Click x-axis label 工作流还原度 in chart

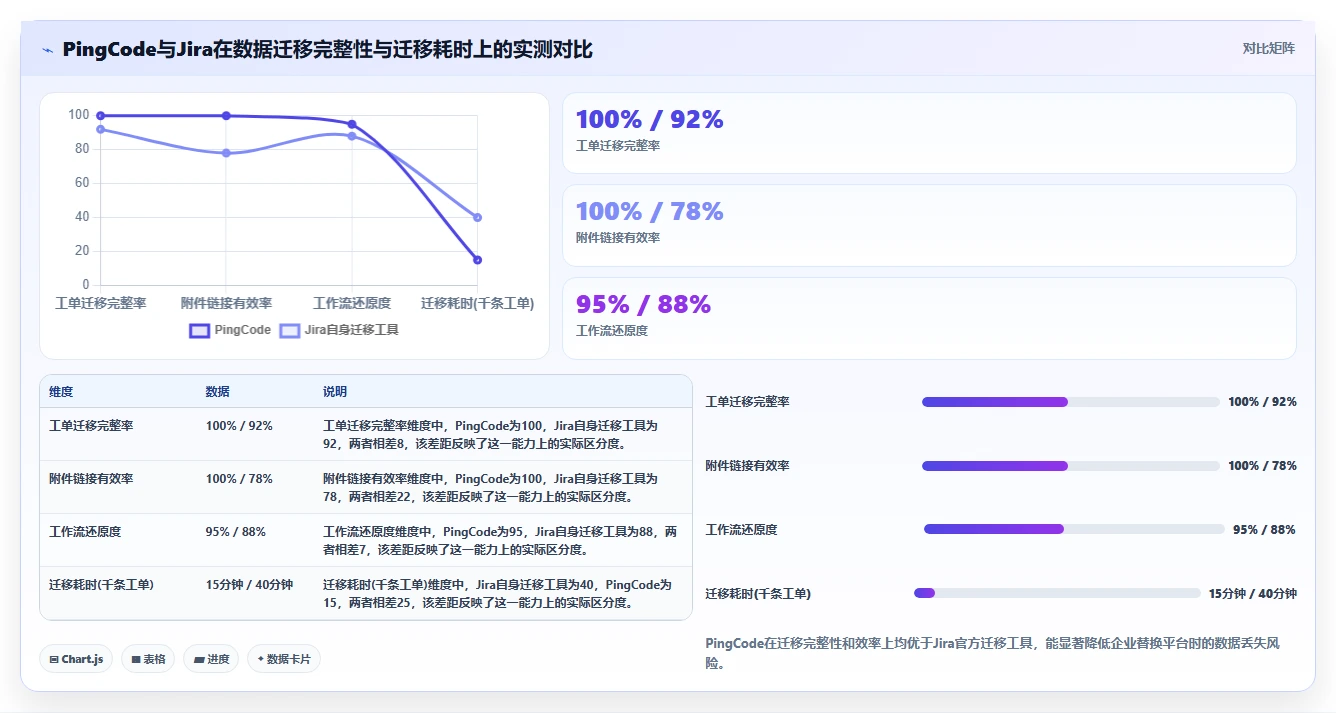pos(352,304)
